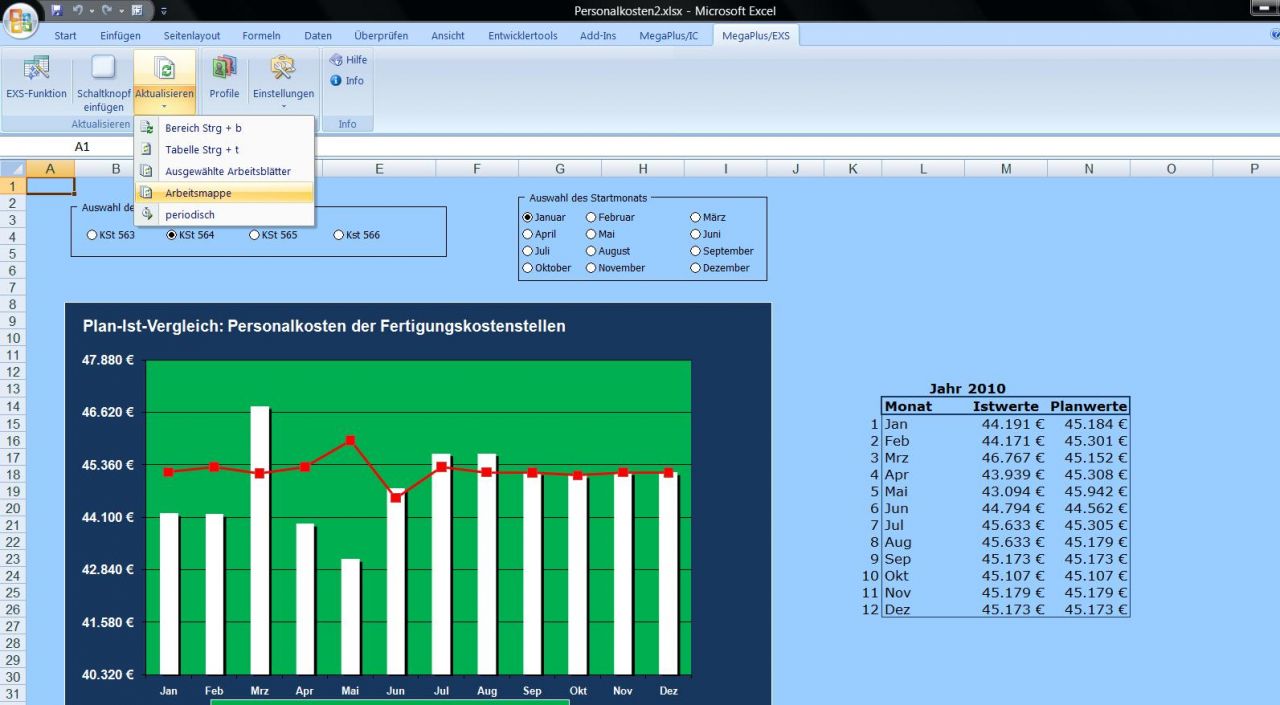This screenshot has height=705, width=1280.
Task: Click the fourth quick access toolbar icon
Action: coord(136,10)
